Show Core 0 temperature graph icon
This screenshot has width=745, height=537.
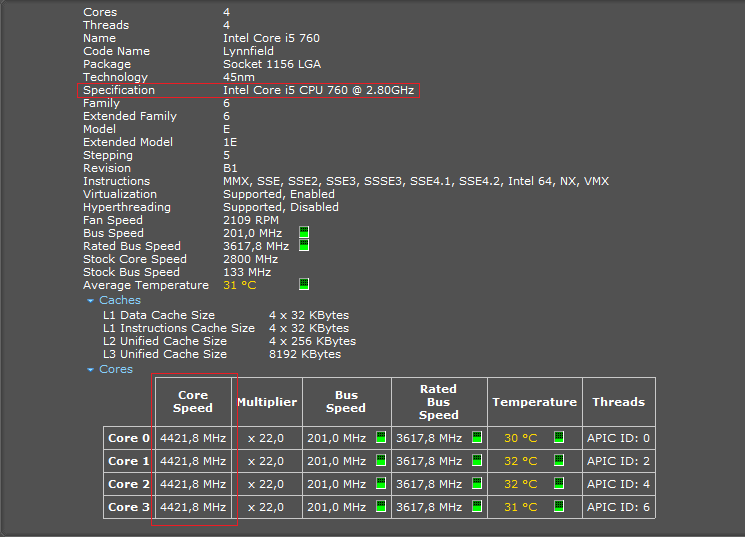(x=559, y=437)
